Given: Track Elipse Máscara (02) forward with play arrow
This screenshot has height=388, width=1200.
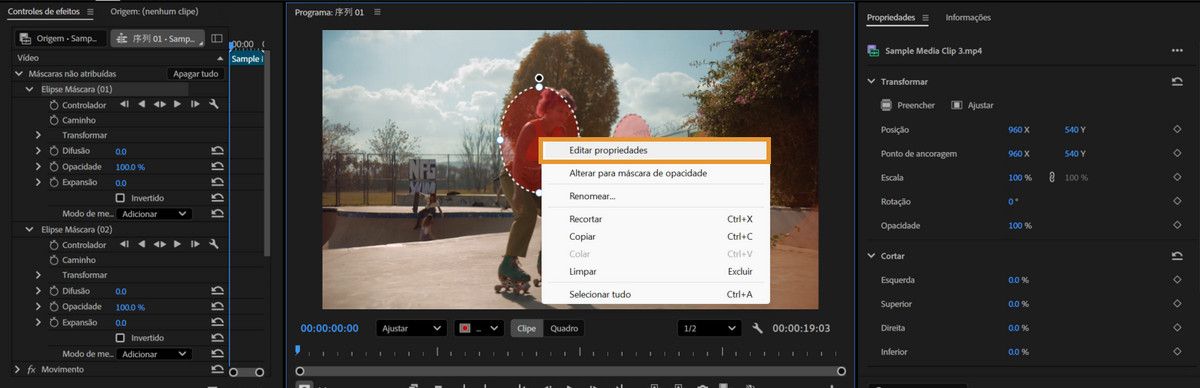Looking at the screenshot, I should tap(177, 244).
